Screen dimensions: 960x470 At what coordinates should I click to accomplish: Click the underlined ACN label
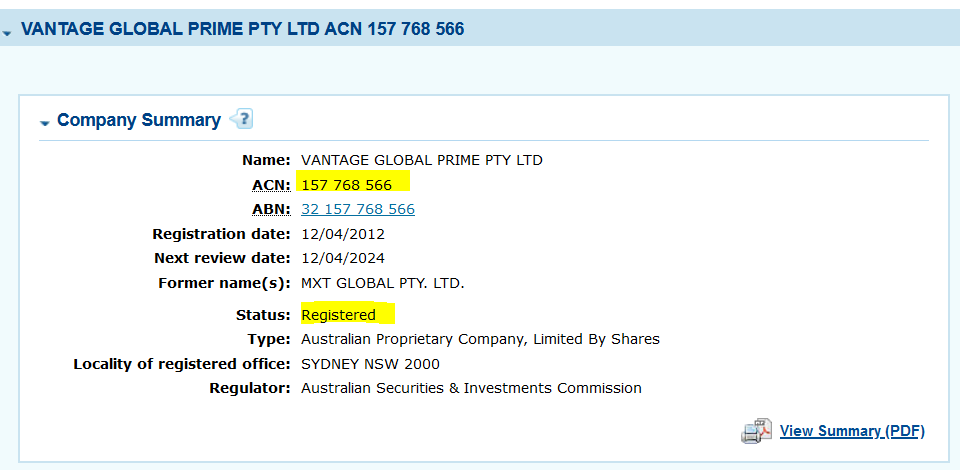271,185
